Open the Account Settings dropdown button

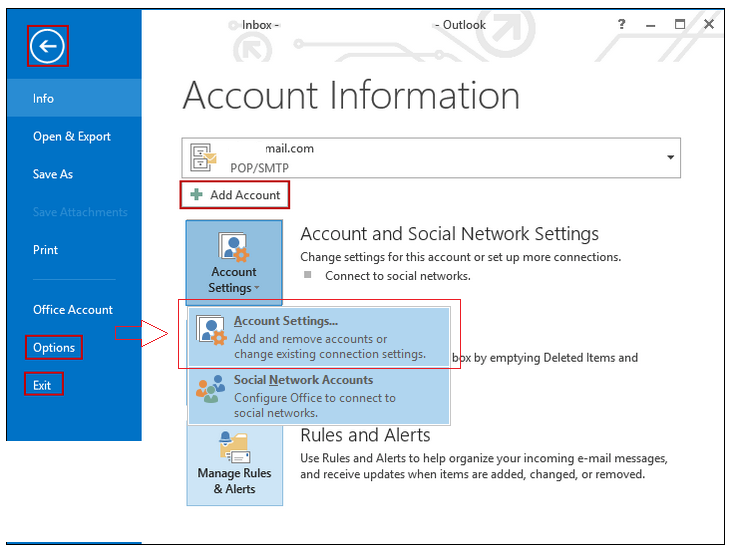point(234,262)
